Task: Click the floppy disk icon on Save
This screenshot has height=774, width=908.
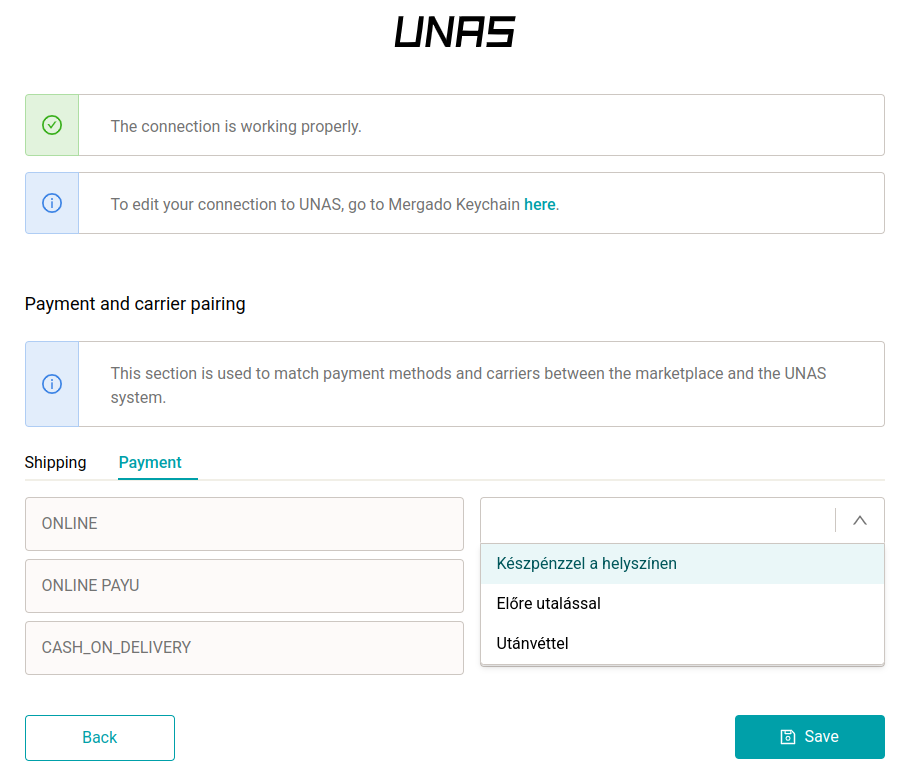Action: pos(788,737)
